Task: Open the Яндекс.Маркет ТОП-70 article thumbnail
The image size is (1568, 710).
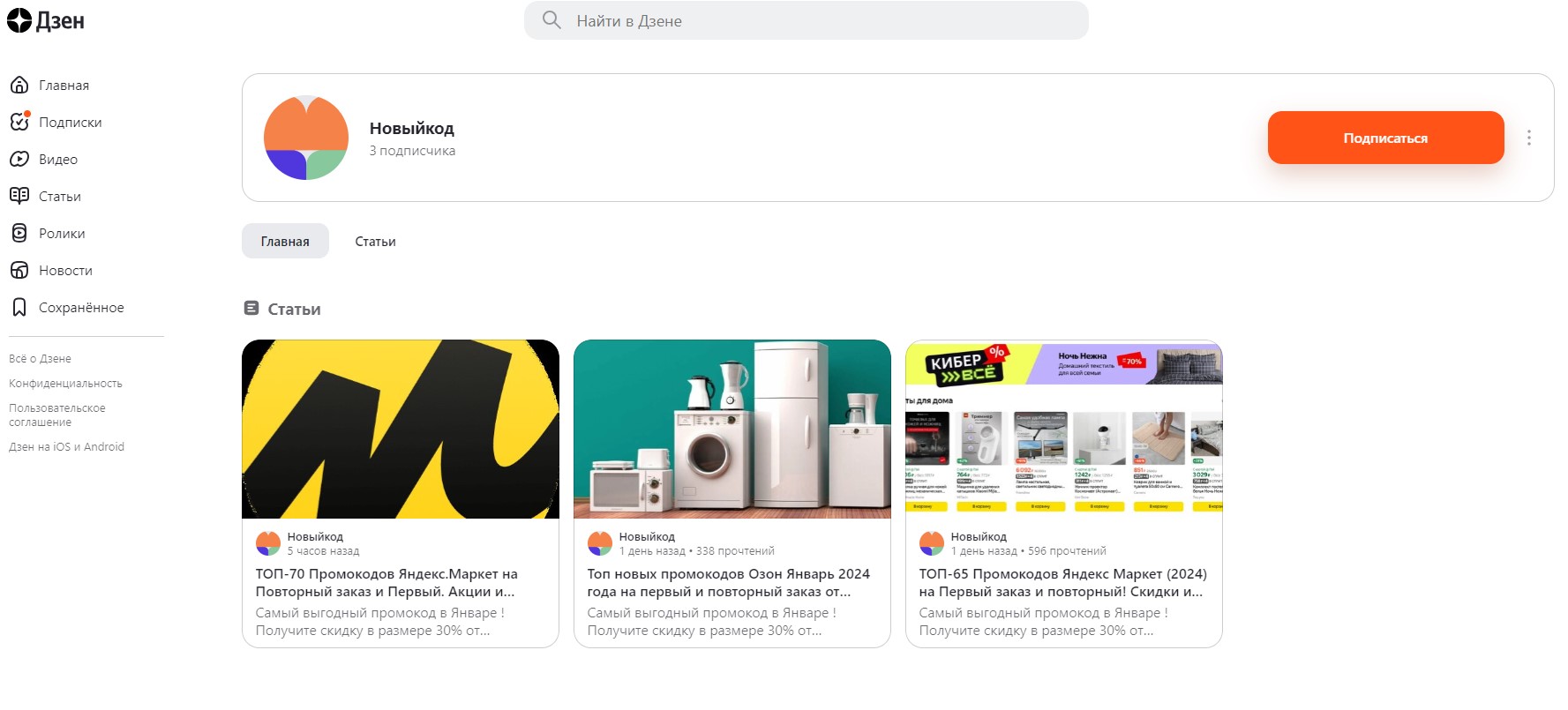Action: (401, 430)
